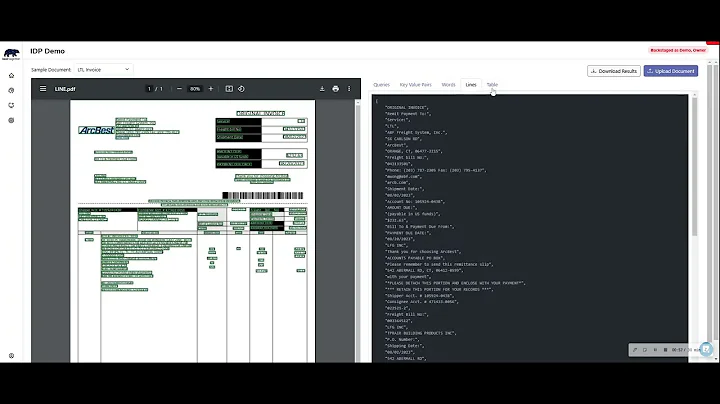Download the PDF via toolbar download icon
The width and height of the screenshot is (720, 404).
(x=322, y=89)
